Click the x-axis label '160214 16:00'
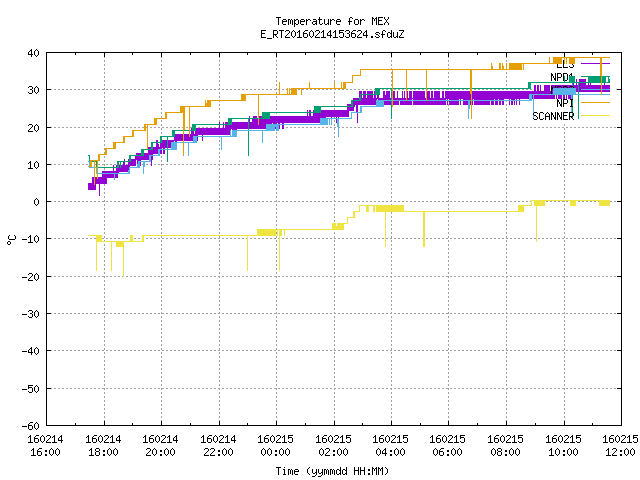The image size is (640, 480). click(x=45, y=445)
